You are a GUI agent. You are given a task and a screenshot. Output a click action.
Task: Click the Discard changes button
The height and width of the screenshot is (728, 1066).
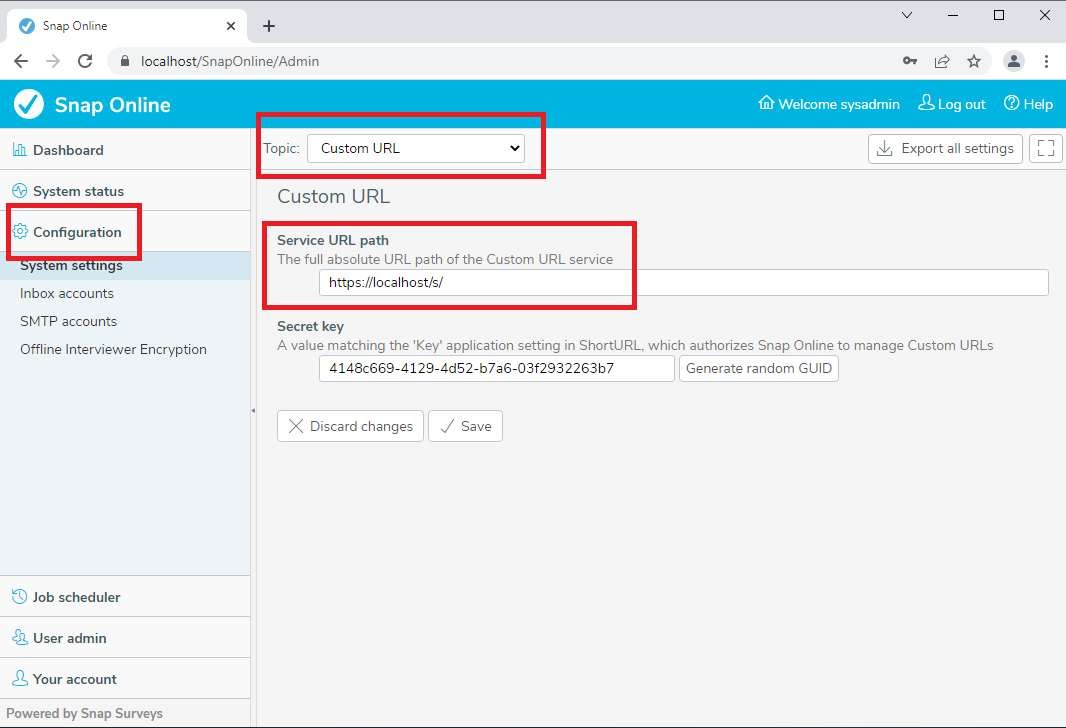pos(350,426)
